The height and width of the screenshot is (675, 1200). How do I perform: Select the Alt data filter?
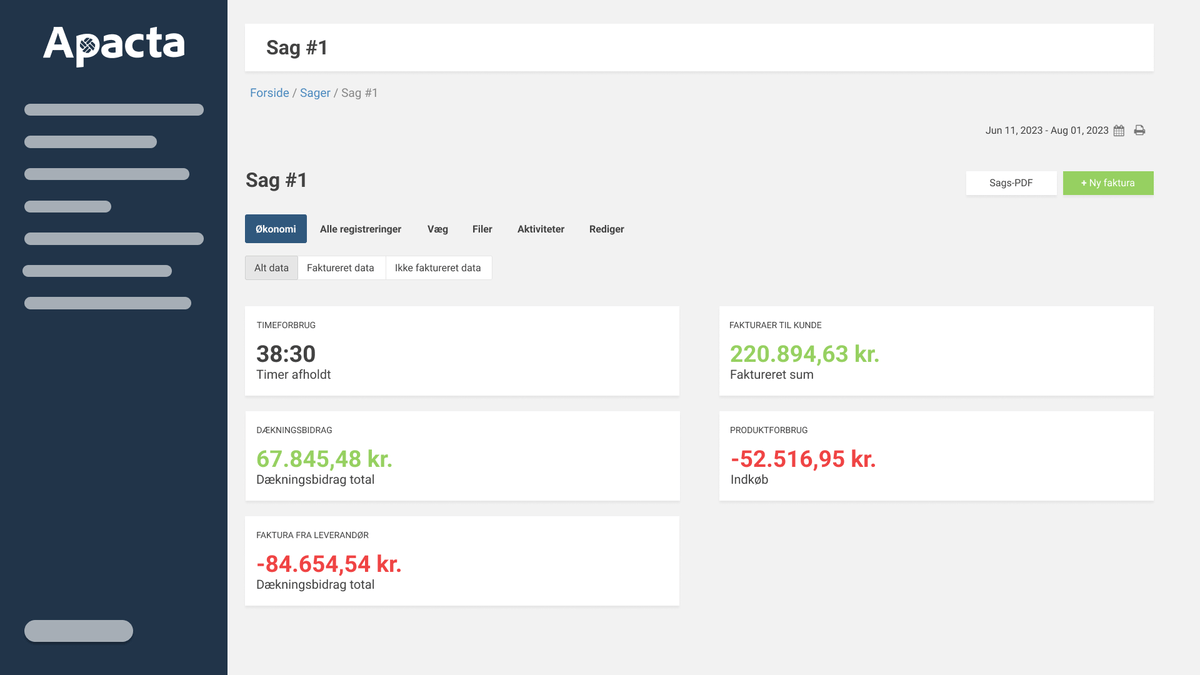point(271,268)
